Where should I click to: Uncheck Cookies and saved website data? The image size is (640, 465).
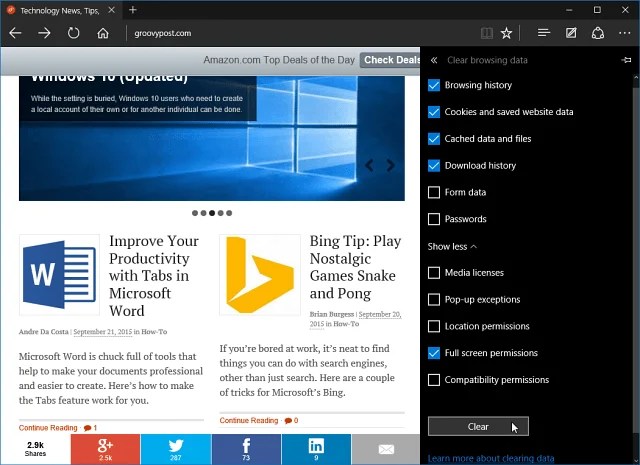pos(434,112)
